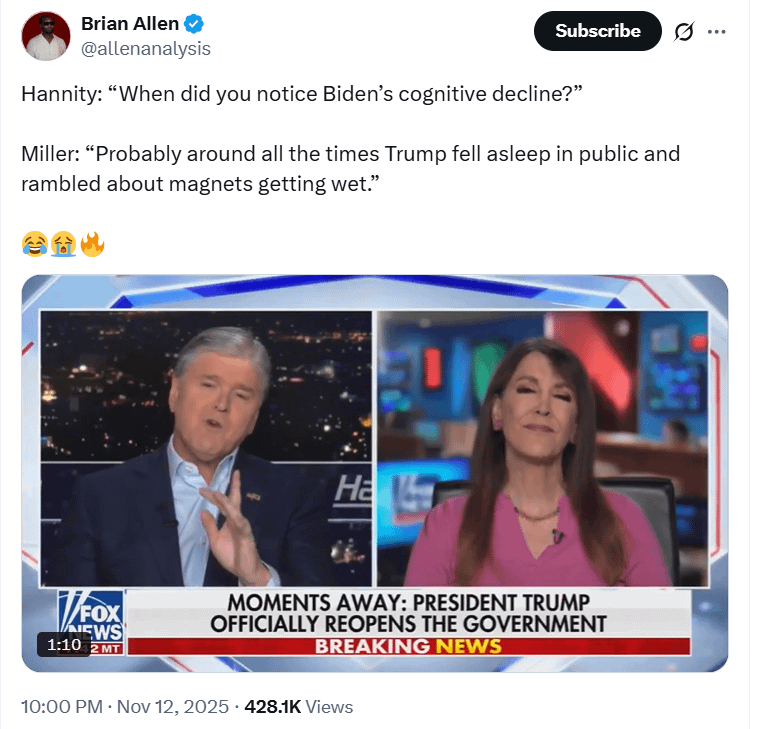Subscribe to Brian Allen
This screenshot has width=761, height=729.
[597, 31]
